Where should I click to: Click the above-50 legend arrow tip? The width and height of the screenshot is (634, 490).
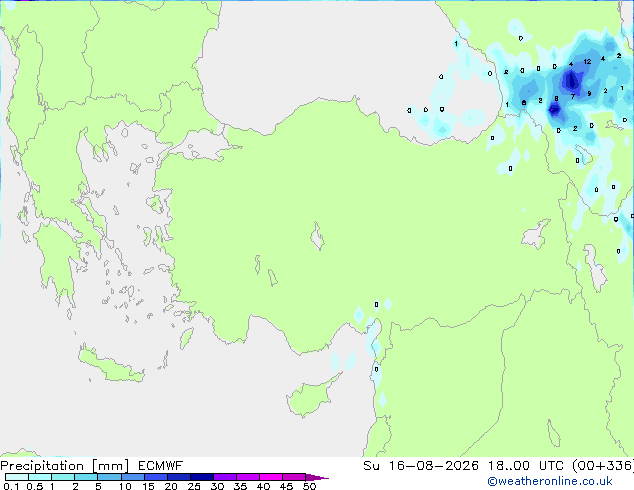tap(317, 477)
